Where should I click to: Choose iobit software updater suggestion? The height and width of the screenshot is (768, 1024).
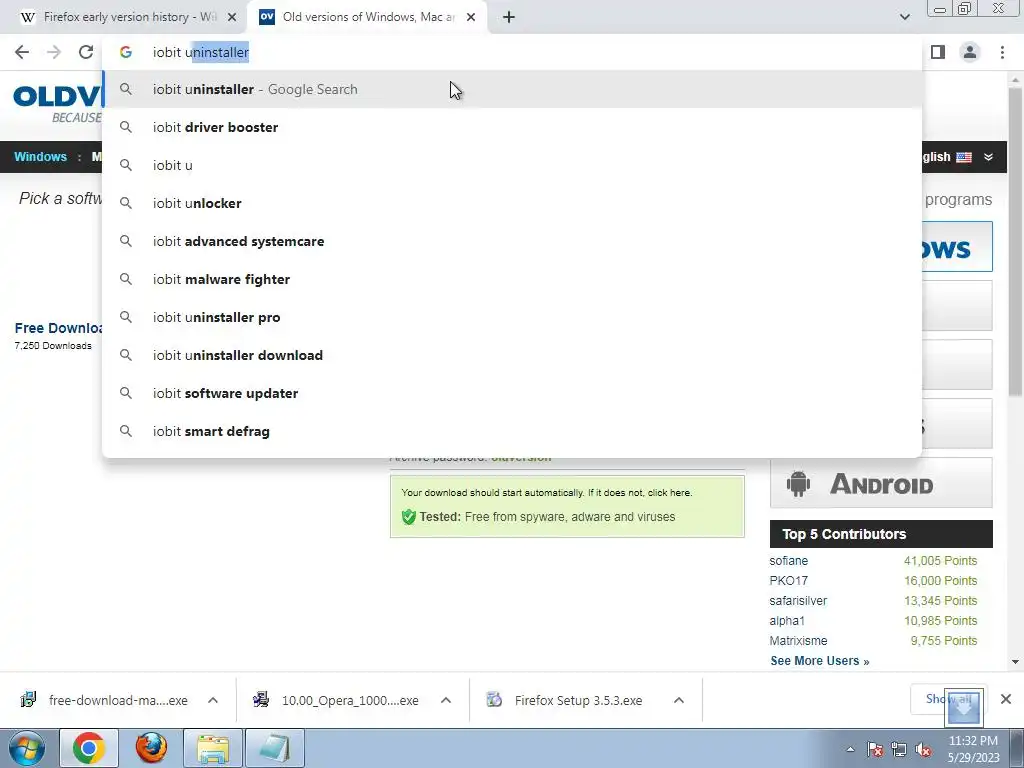point(512,393)
